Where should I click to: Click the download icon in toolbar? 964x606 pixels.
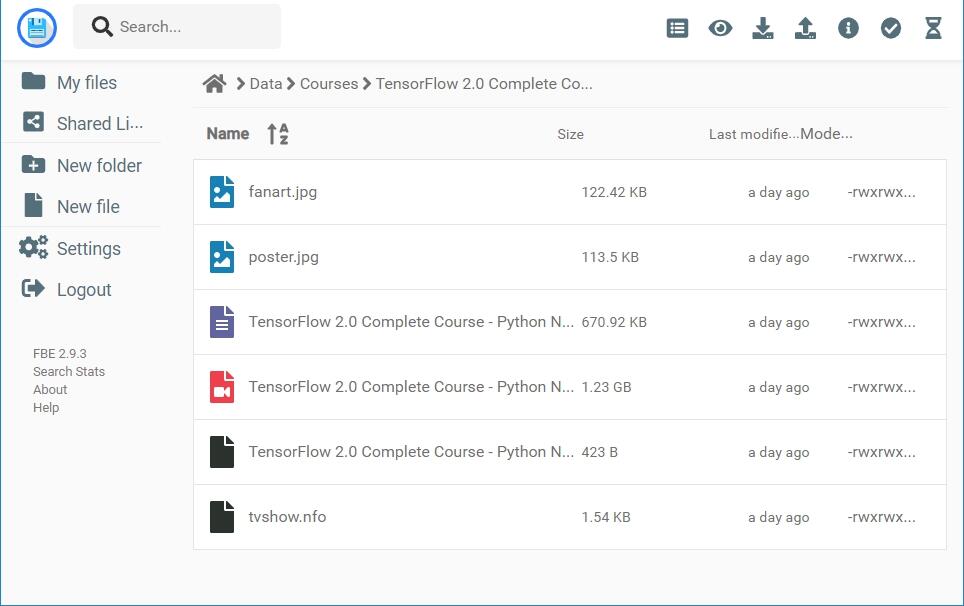pos(763,28)
